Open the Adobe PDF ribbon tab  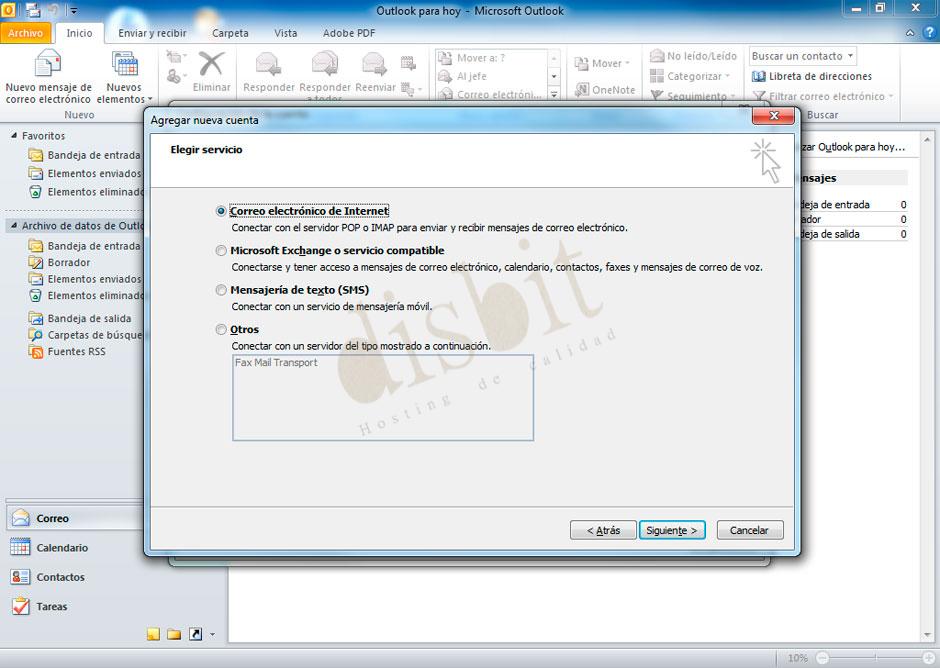point(348,33)
